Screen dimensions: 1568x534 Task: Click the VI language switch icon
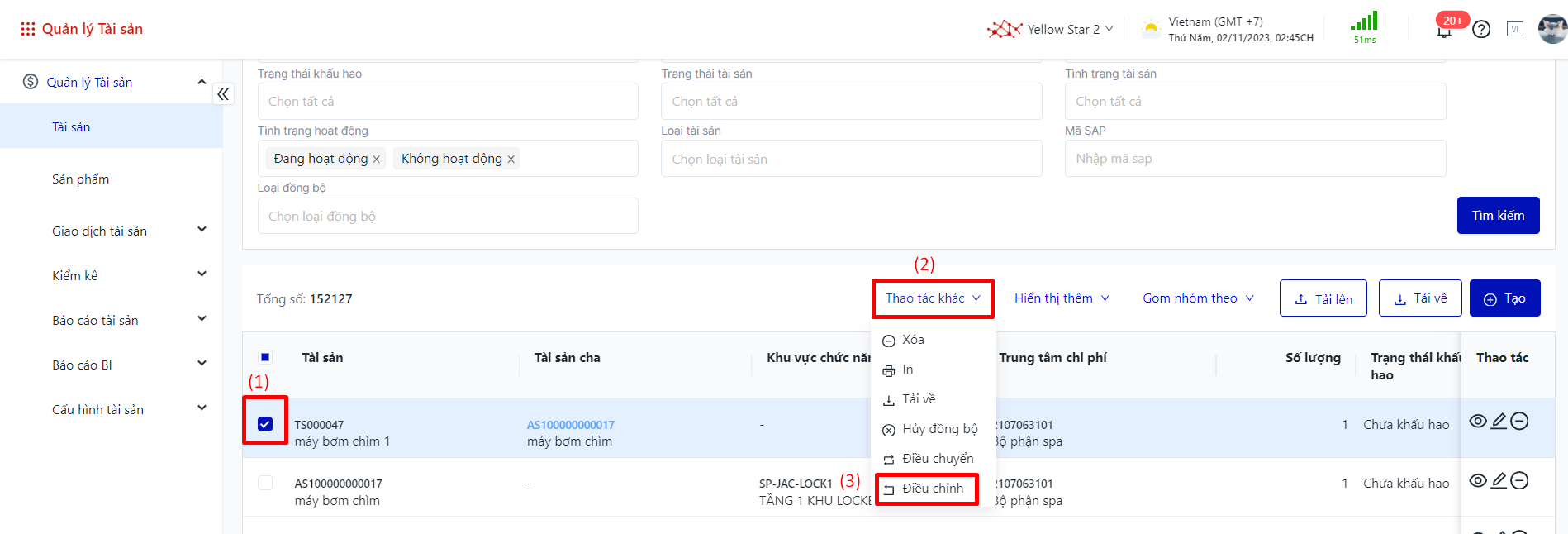1515,29
